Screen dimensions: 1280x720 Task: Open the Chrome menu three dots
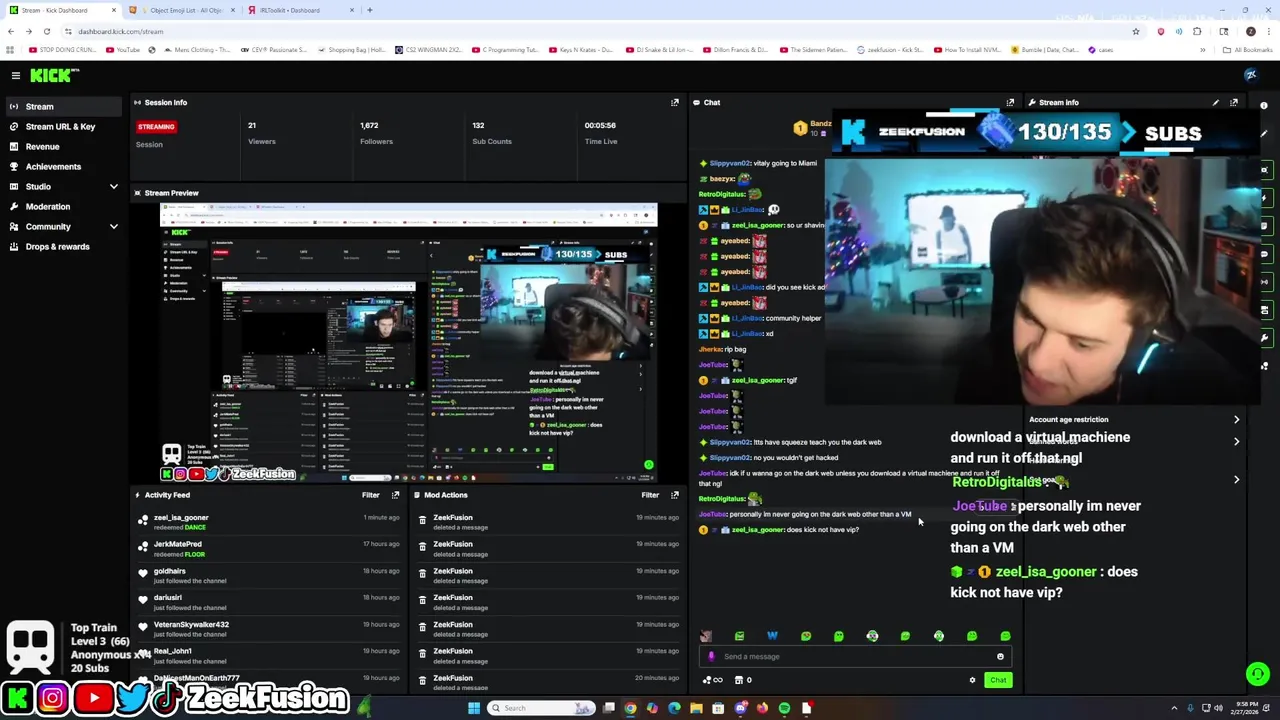[1268, 31]
